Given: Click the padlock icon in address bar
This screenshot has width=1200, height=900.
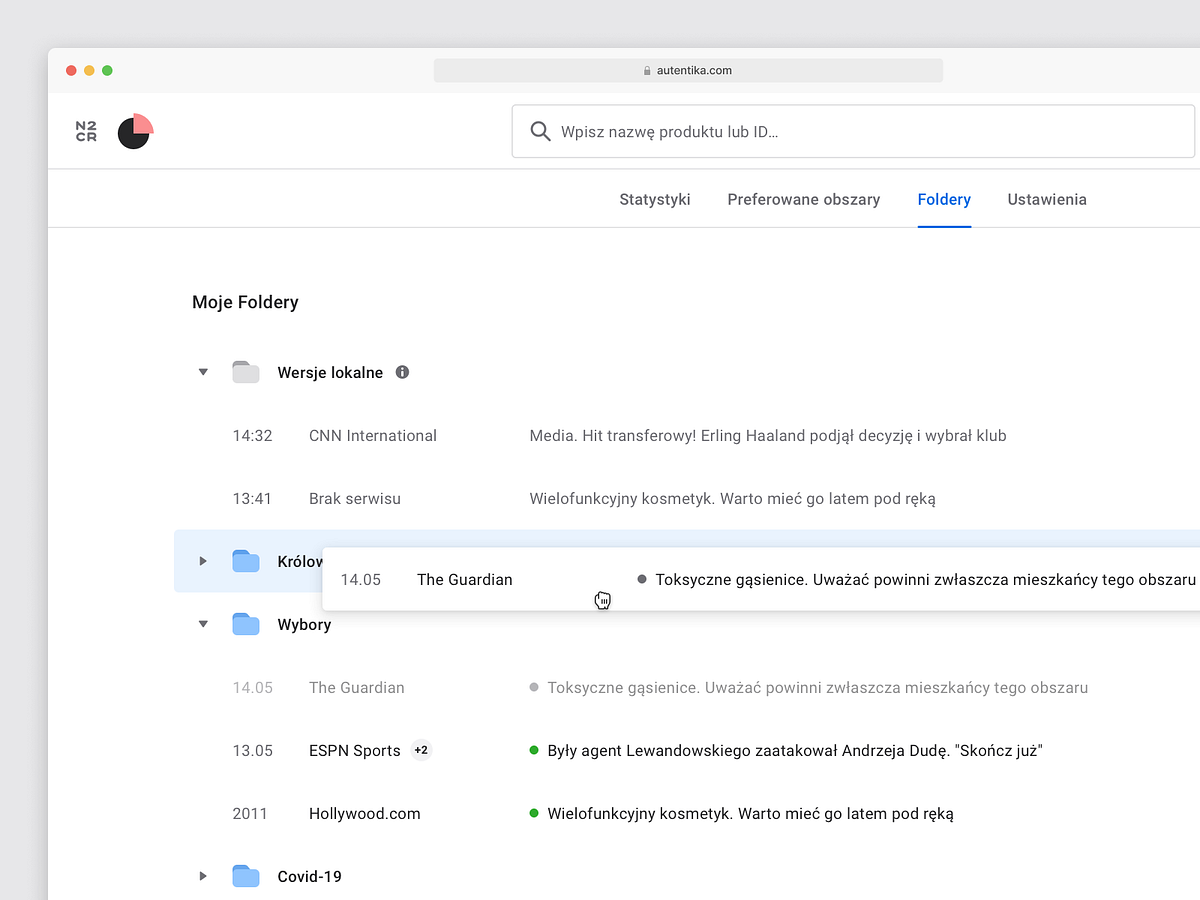Looking at the screenshot, I should tap(647, 71).
